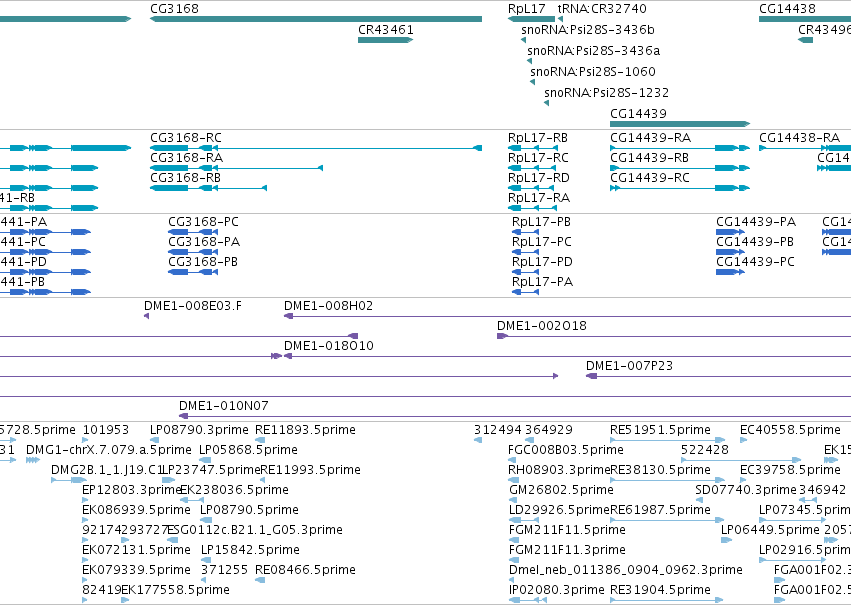
Task: Select protein CG14439-PB label
Action: click(x=755, y=242)
